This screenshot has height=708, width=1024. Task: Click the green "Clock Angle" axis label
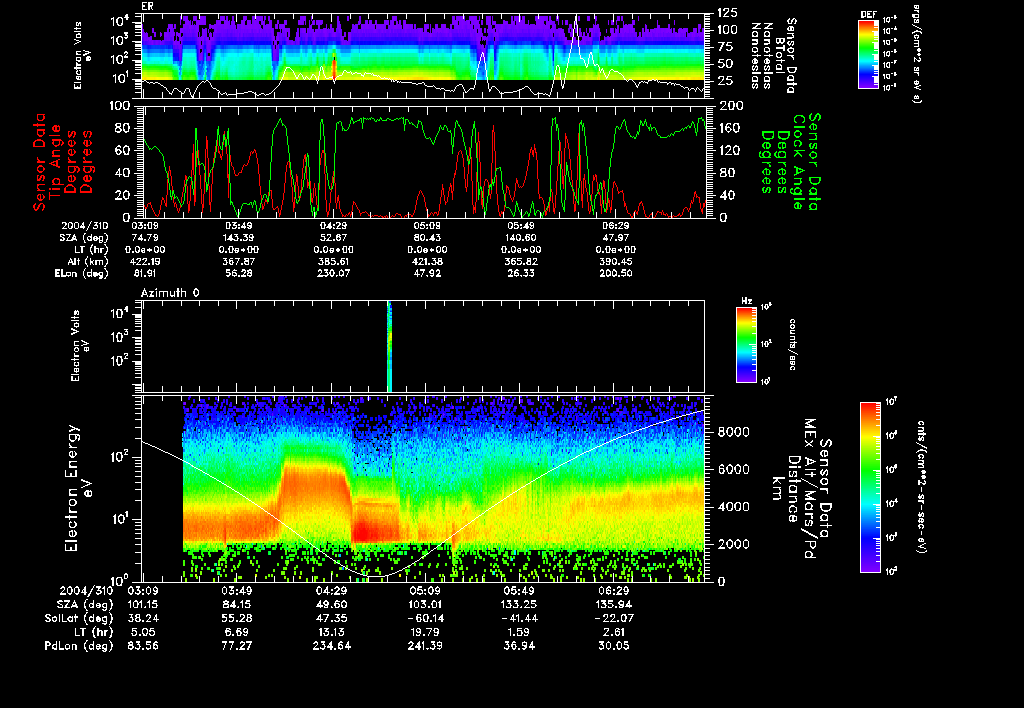(798, 162)
